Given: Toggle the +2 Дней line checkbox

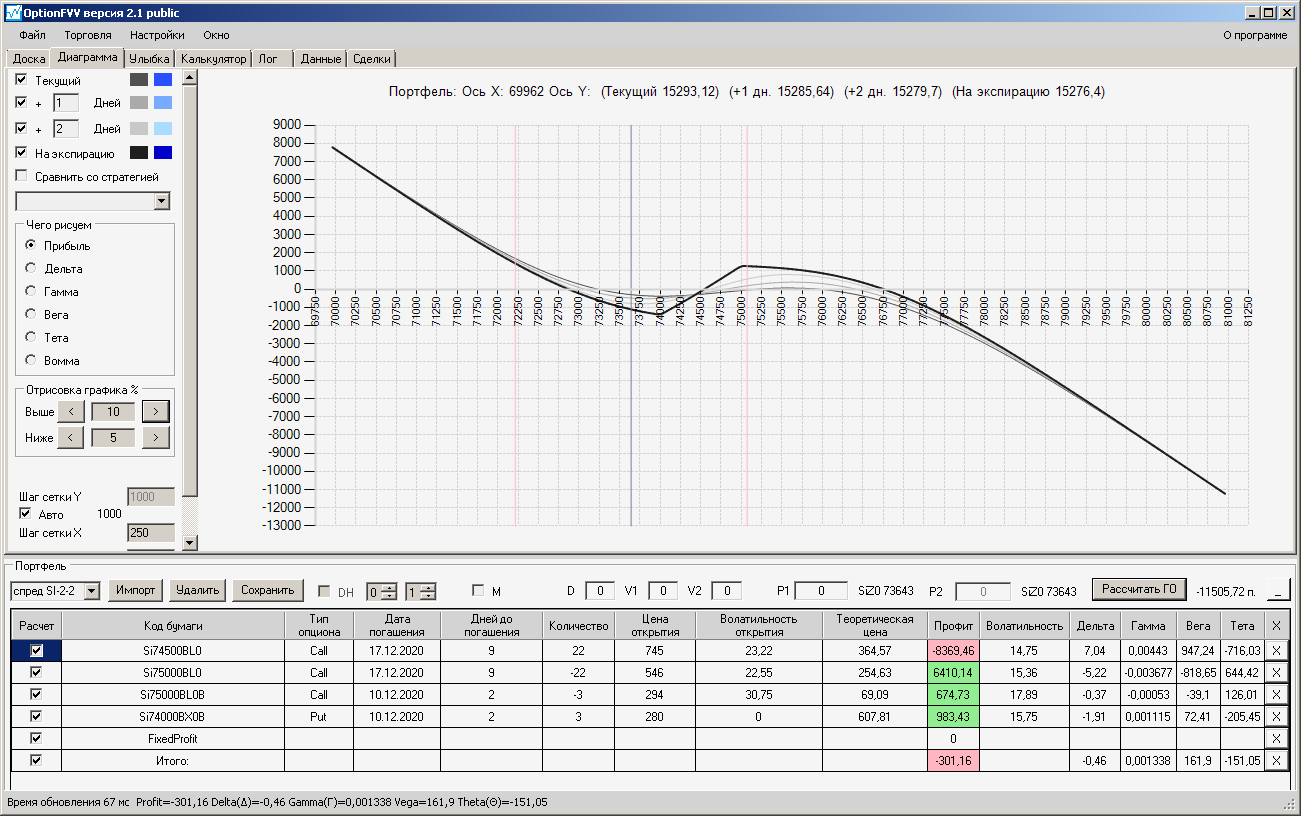Looking at the screenshot, I should 21,128.
